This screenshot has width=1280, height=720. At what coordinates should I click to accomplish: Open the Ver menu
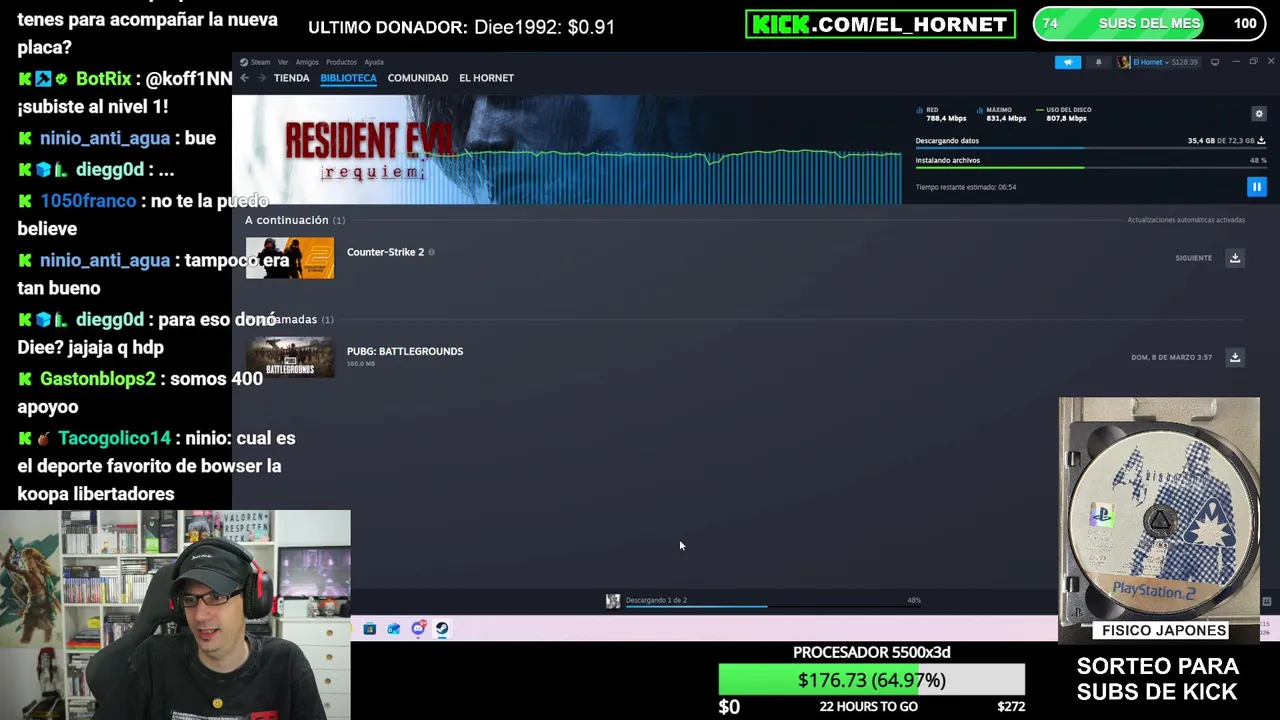283,62
